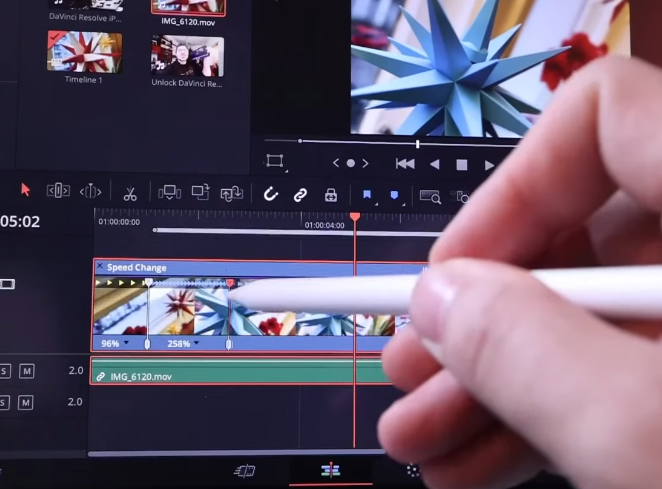The width and height of the screenshot is (662, 489).
Task: Toggle the Linked Selection chain icon
Action: [x=300, y=195]
